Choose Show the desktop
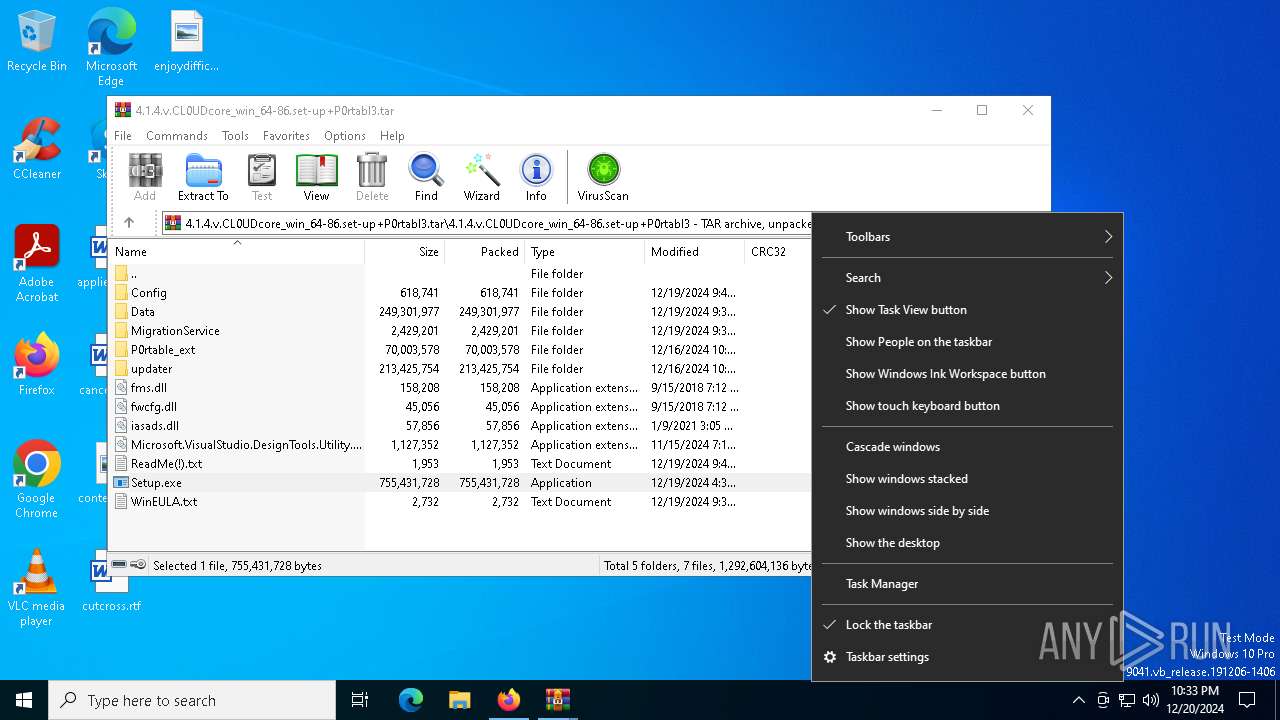 tap(967, 543)
